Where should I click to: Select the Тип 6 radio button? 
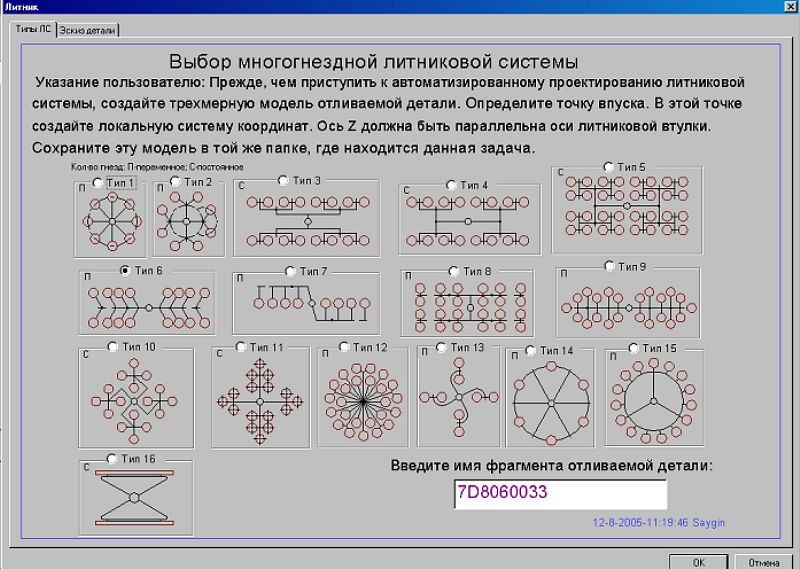(125, 271)
